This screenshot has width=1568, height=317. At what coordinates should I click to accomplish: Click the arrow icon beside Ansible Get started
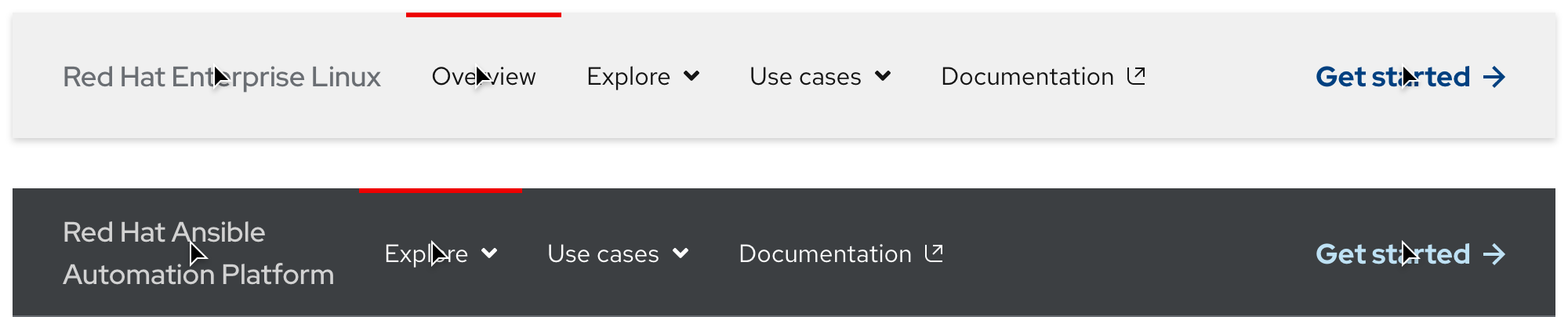(1494, 254)
